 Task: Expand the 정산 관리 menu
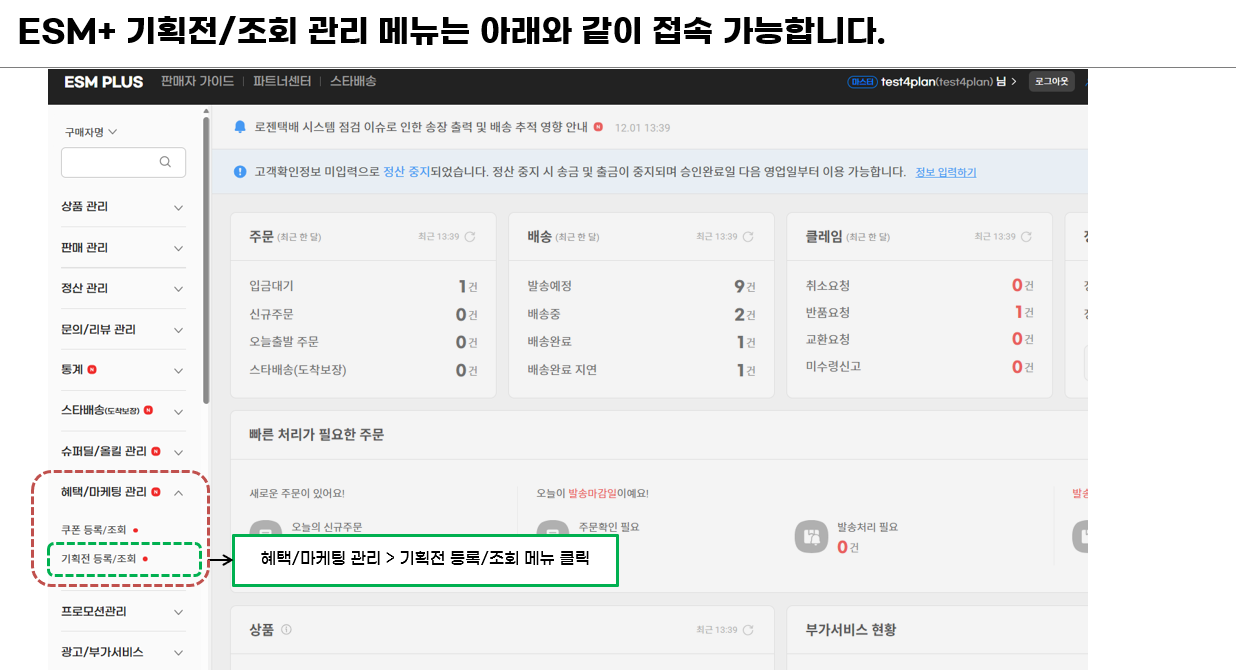coord(123,289)
